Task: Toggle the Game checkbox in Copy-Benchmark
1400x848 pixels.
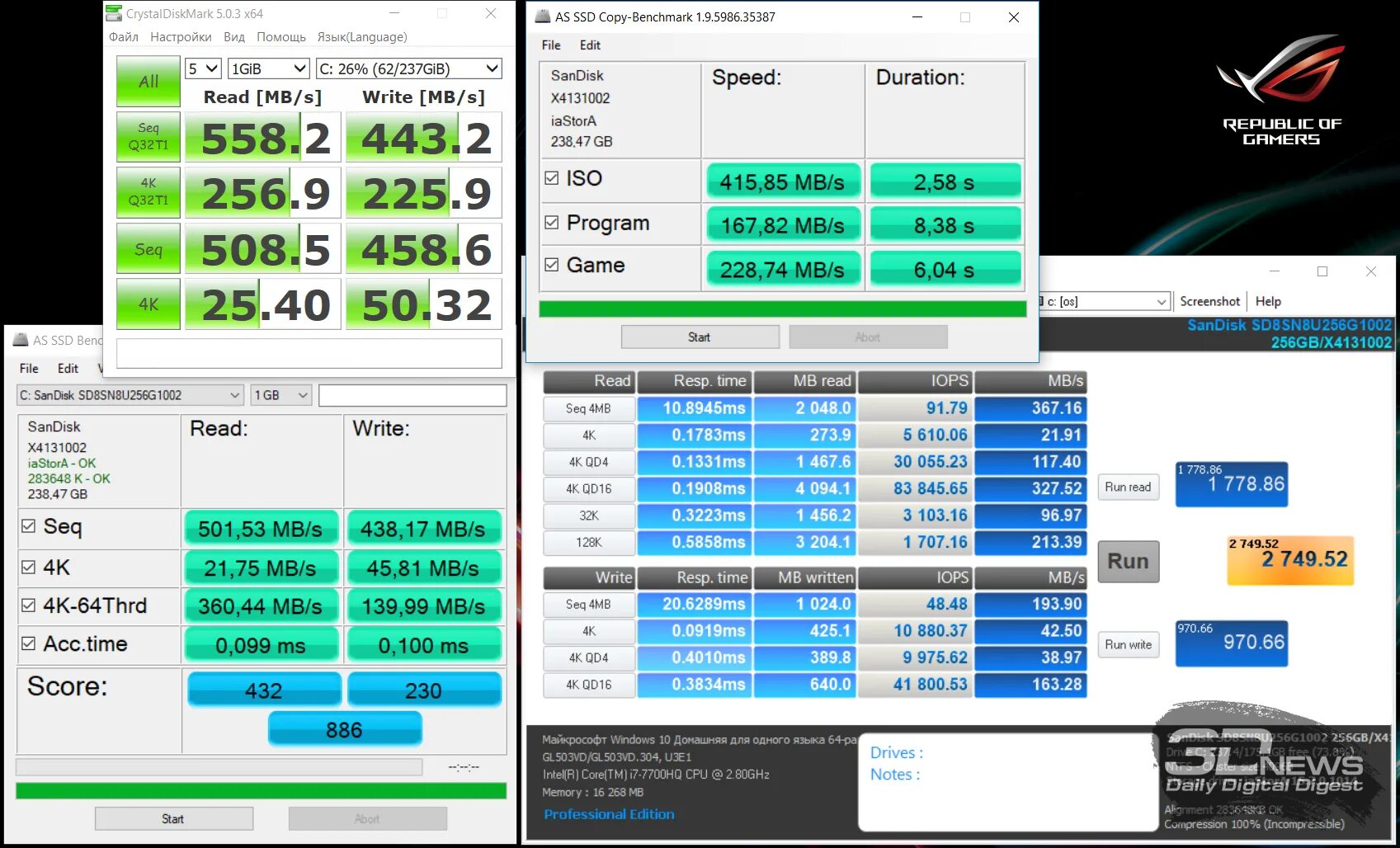Action: click(x=552, y=264)
